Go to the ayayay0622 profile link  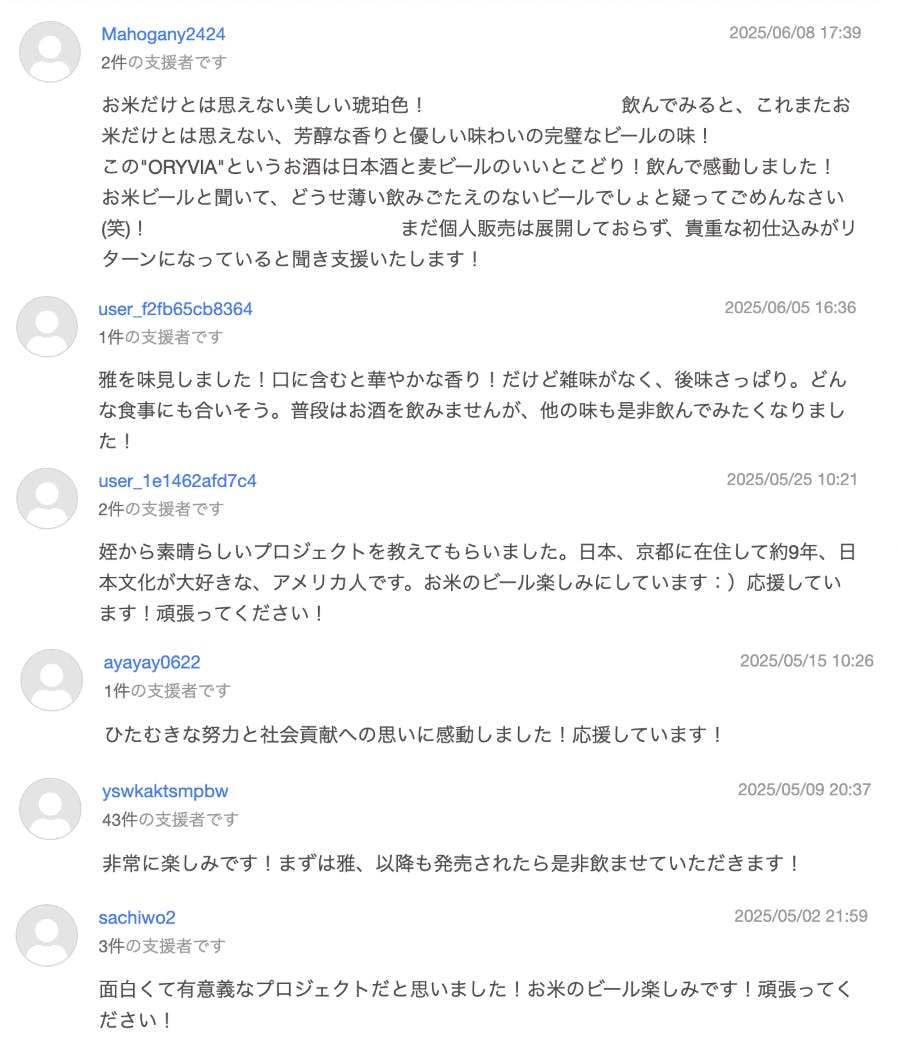(152, 662)
